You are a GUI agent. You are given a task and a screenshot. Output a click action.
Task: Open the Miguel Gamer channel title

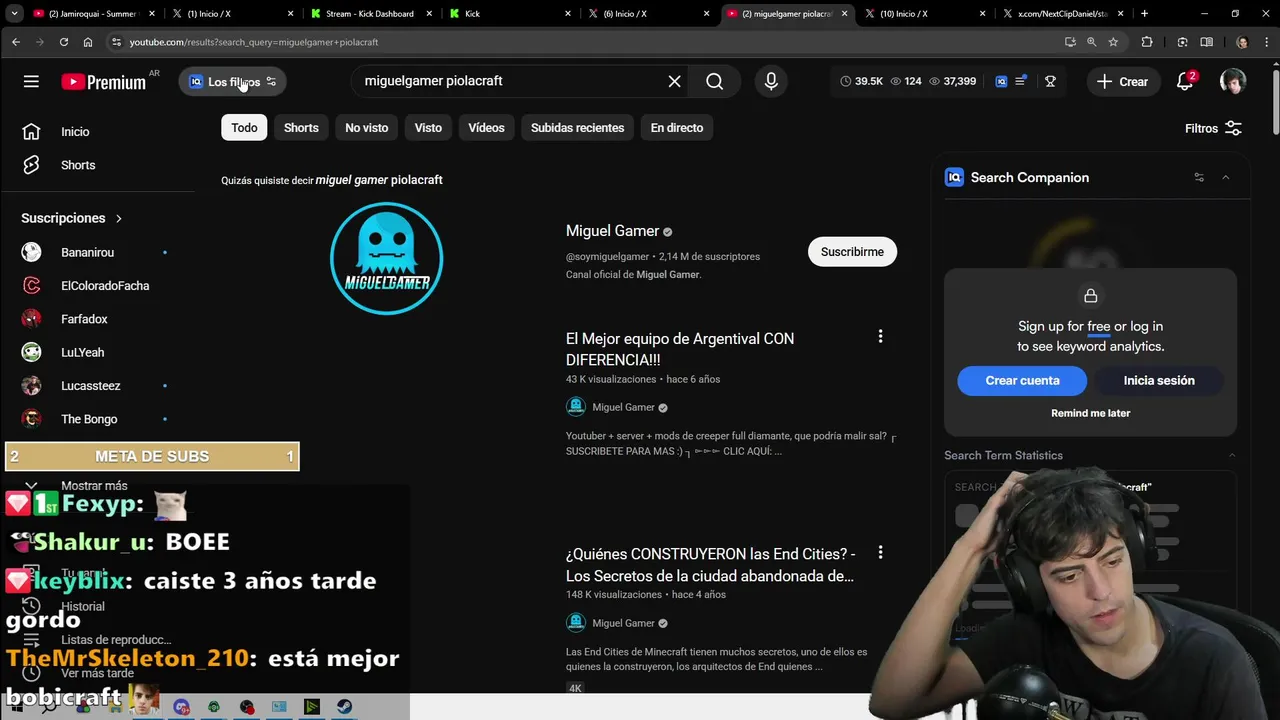[x=612, y=231]
